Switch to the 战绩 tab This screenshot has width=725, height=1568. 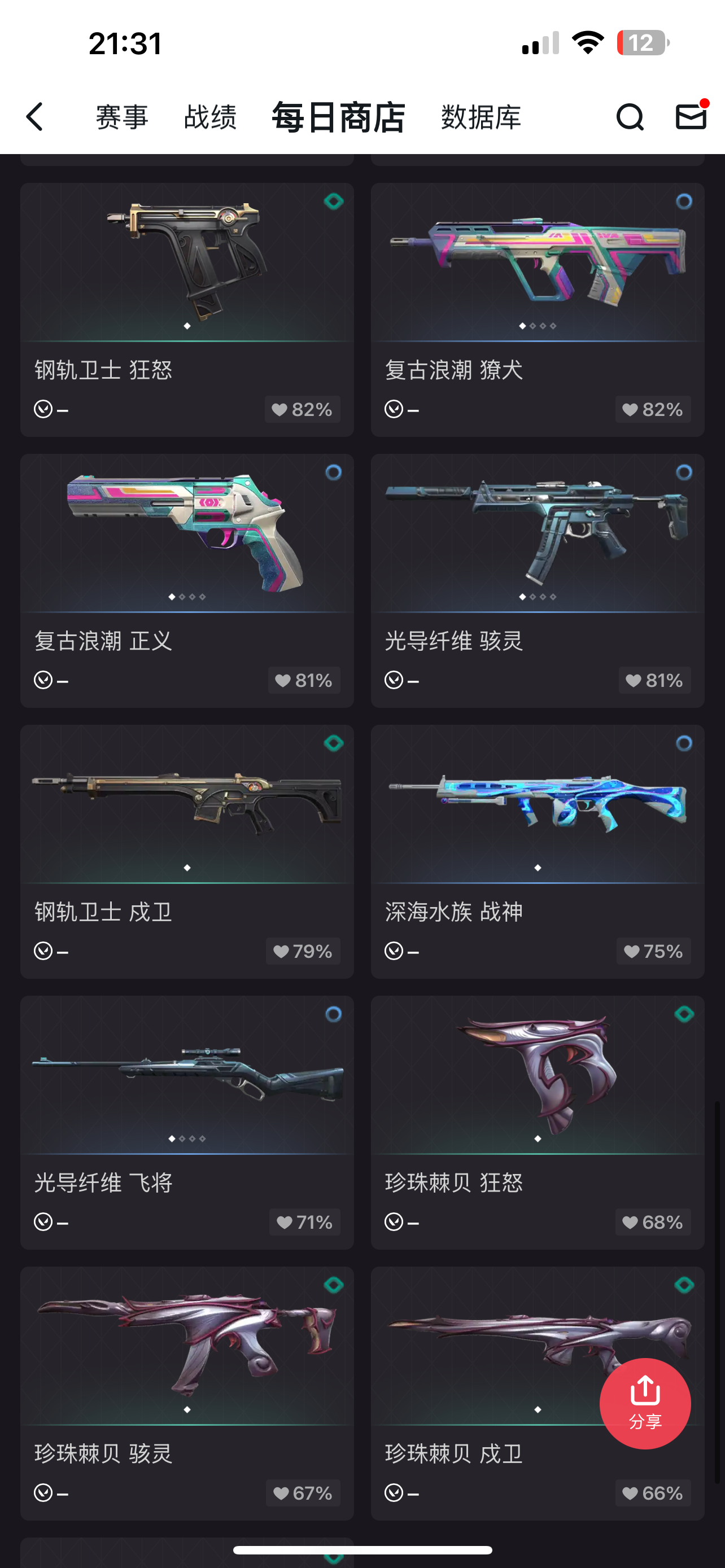[210, 117]
